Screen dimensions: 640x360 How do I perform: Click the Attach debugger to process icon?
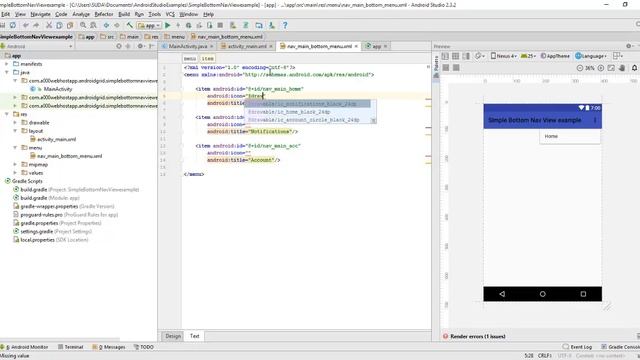[x=209, y=25]
